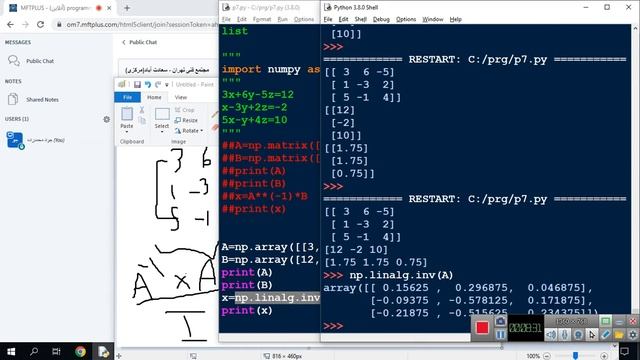
Task: Click the browser address bar URL
Action: click(142, 24)
